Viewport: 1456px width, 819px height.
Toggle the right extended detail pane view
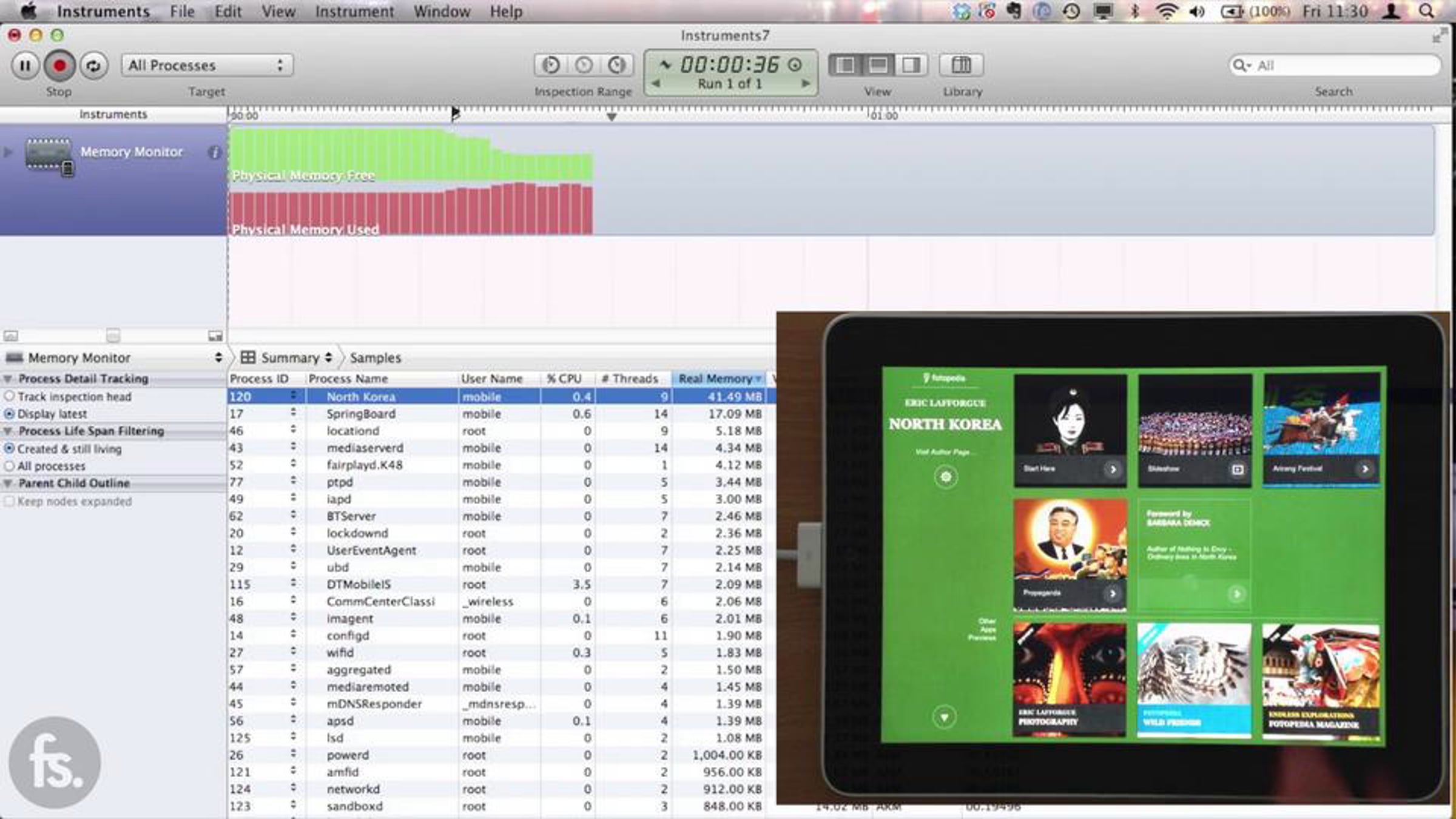[x=911, y=65]
